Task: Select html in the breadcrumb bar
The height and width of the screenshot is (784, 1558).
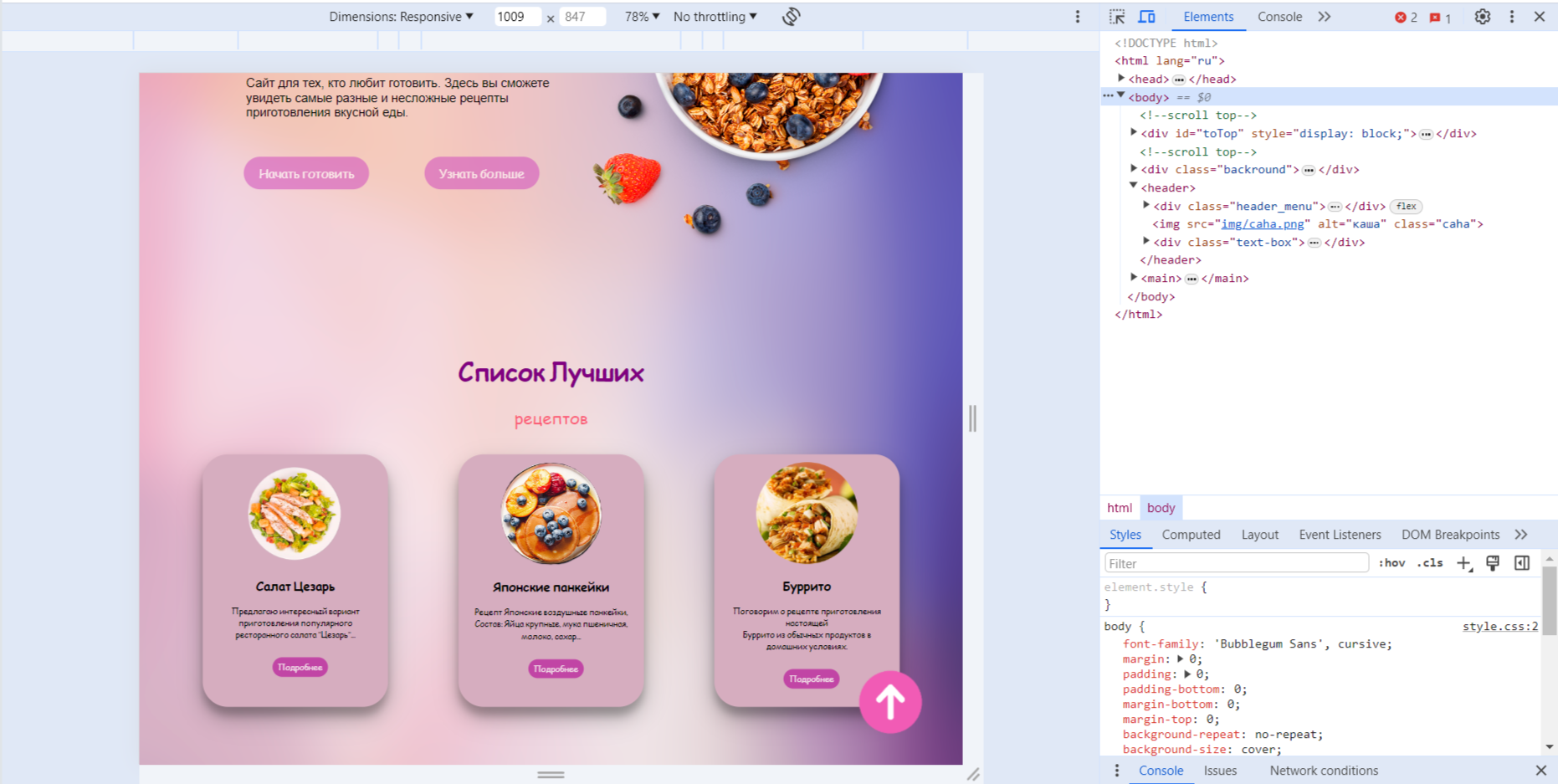Action: coord(1120,508)
